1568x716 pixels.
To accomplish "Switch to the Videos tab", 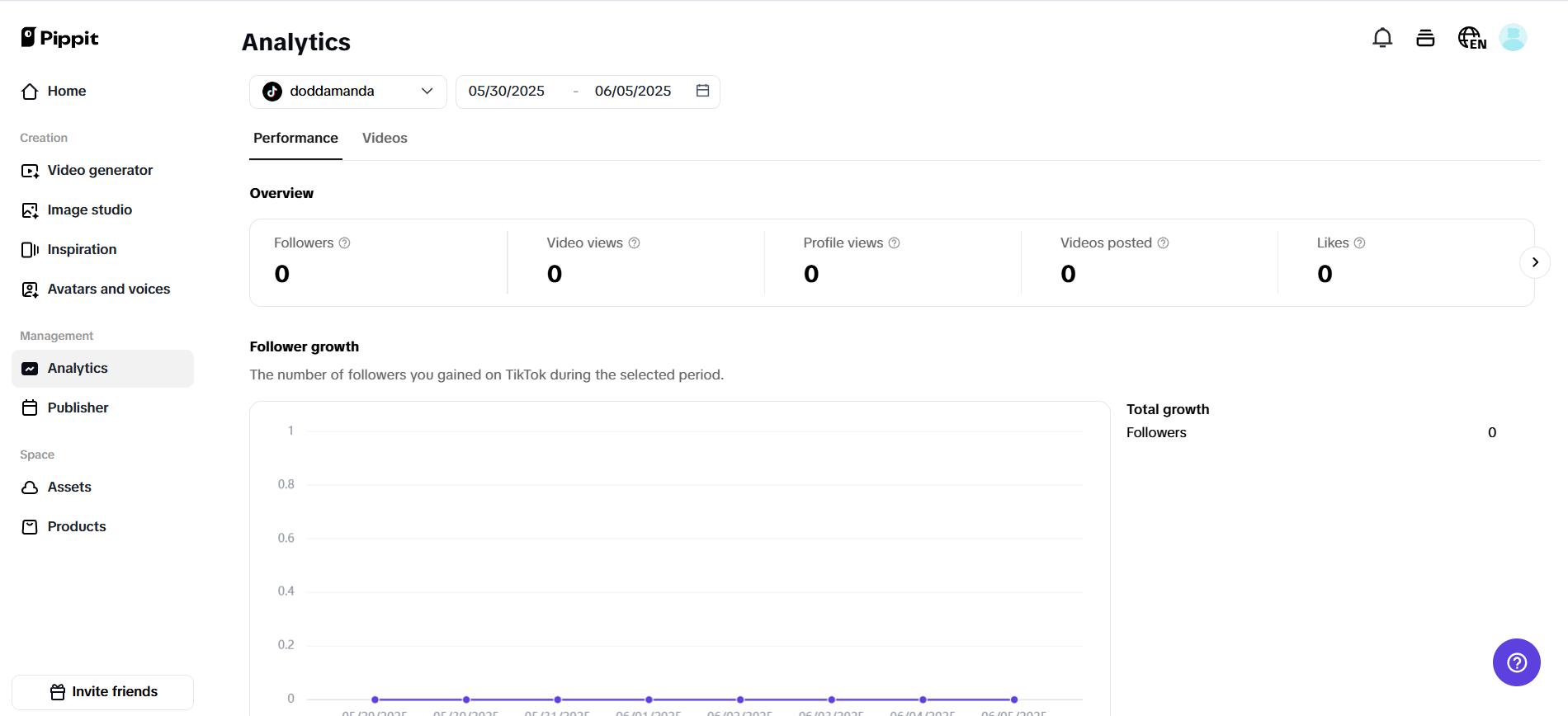I will coord(385,138).
